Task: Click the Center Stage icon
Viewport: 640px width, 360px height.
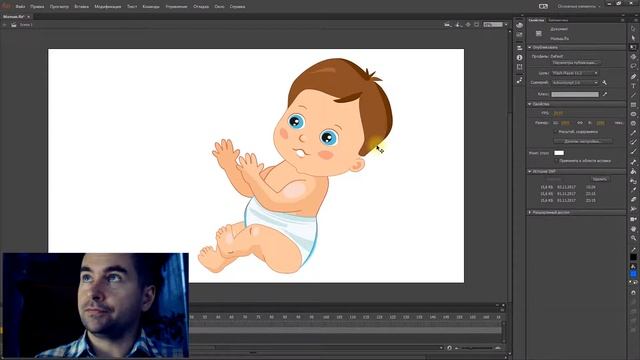Action: (x=468, y=25)
